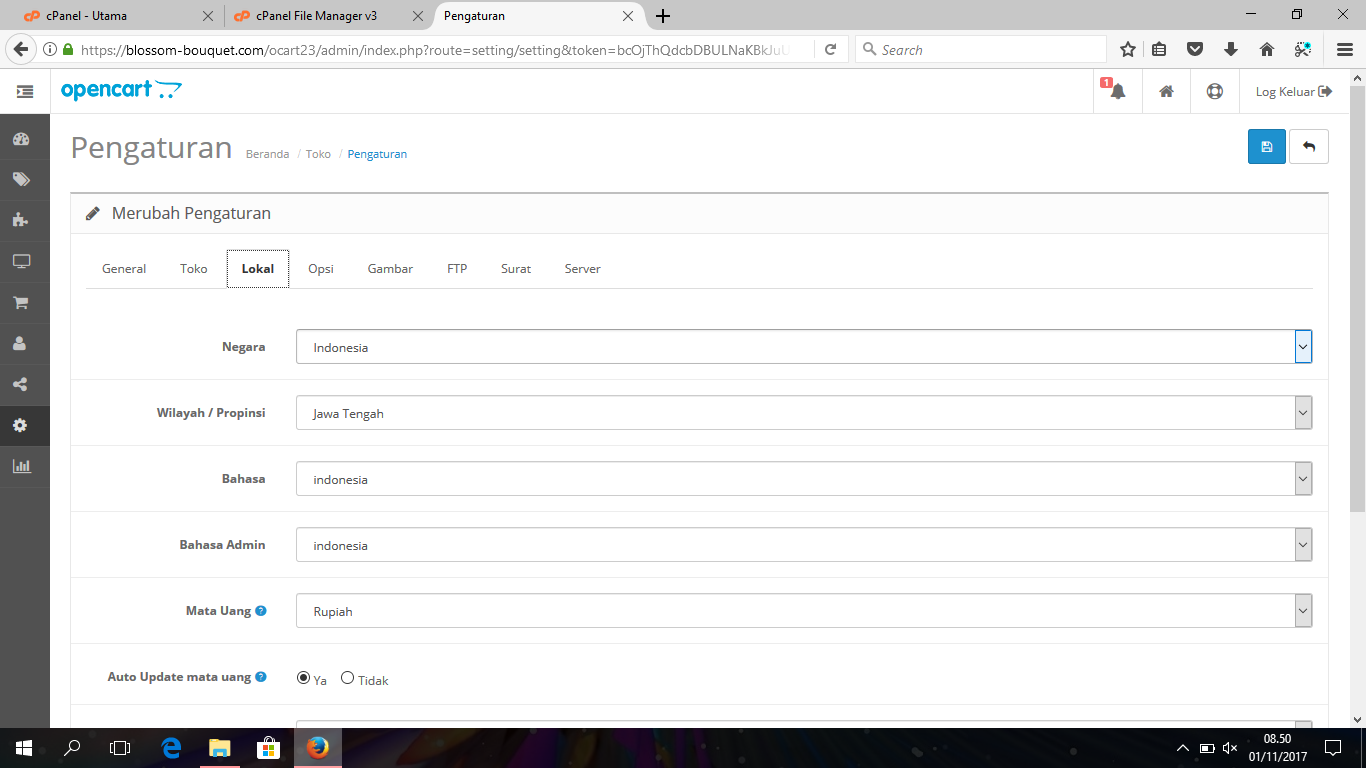Reload the page with refresh icon
Image resolution: width=1366 pixels, height=768 pixels.
[x=830, y=49]
